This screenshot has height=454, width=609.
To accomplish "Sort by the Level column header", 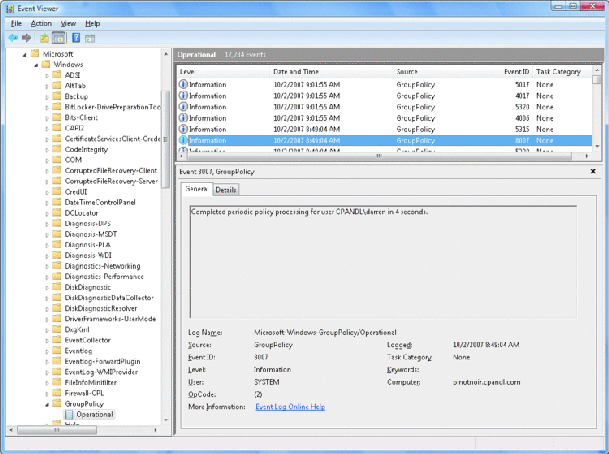I will pyautogui.click(x=224, y=71).
